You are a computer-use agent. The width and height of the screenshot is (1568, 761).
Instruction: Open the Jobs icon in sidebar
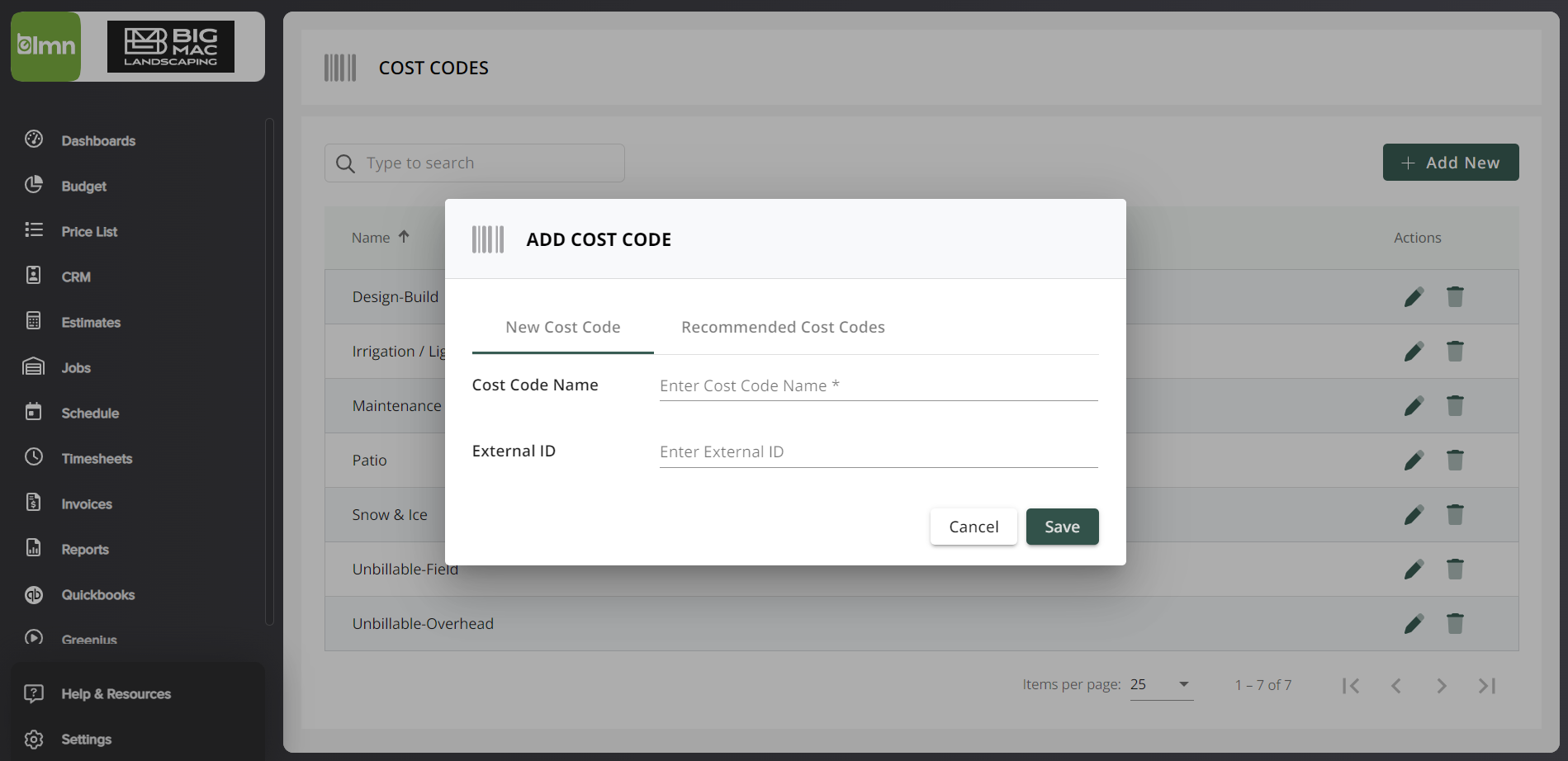click(x=34, y=366)
